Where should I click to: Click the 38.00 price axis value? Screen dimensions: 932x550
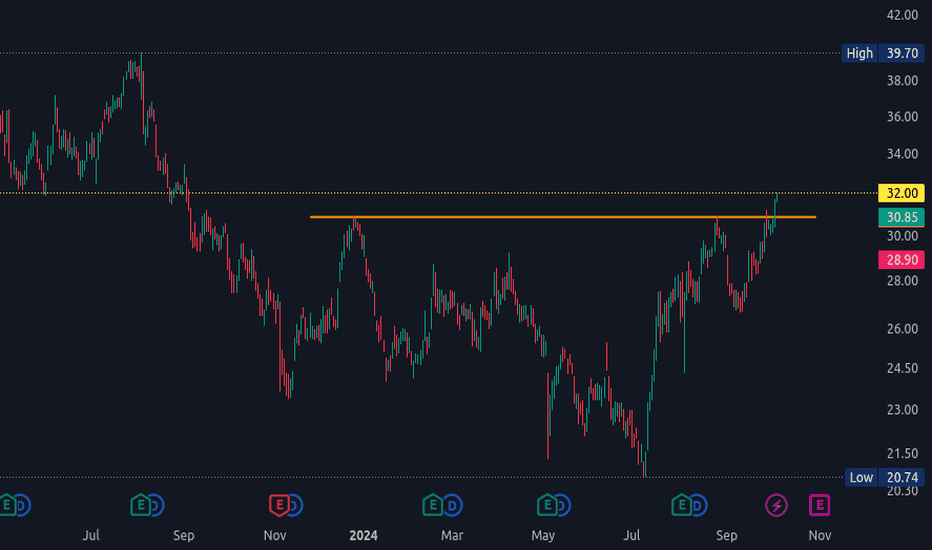[x=902, y=81]
